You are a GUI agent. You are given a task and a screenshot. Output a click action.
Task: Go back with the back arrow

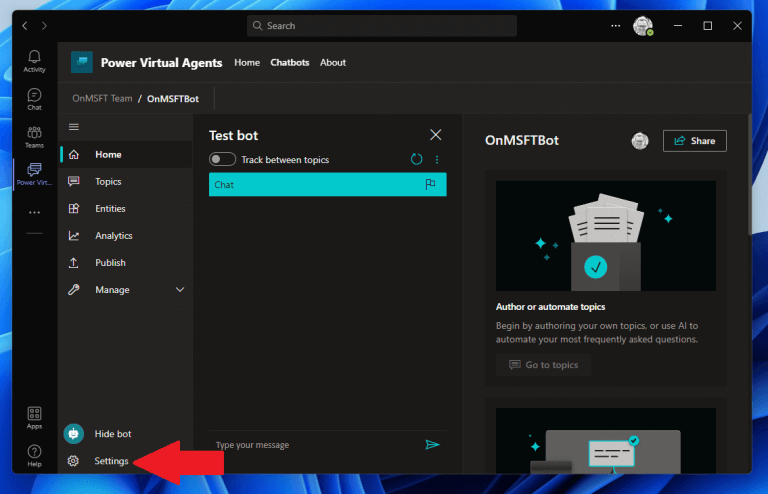pyautogui.click(x=25, y=25)
